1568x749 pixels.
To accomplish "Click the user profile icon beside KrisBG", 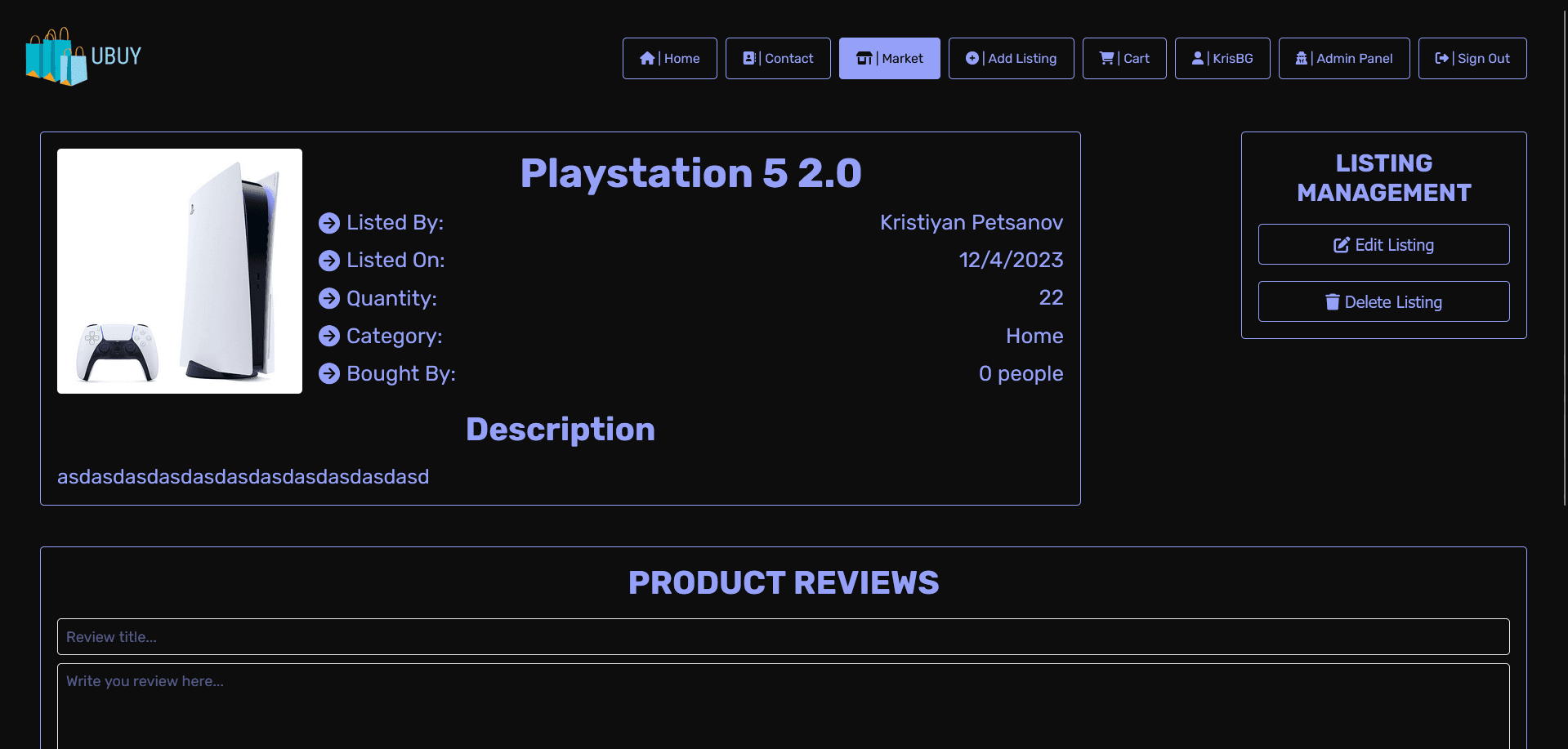I will click(x=1197, y=59).
